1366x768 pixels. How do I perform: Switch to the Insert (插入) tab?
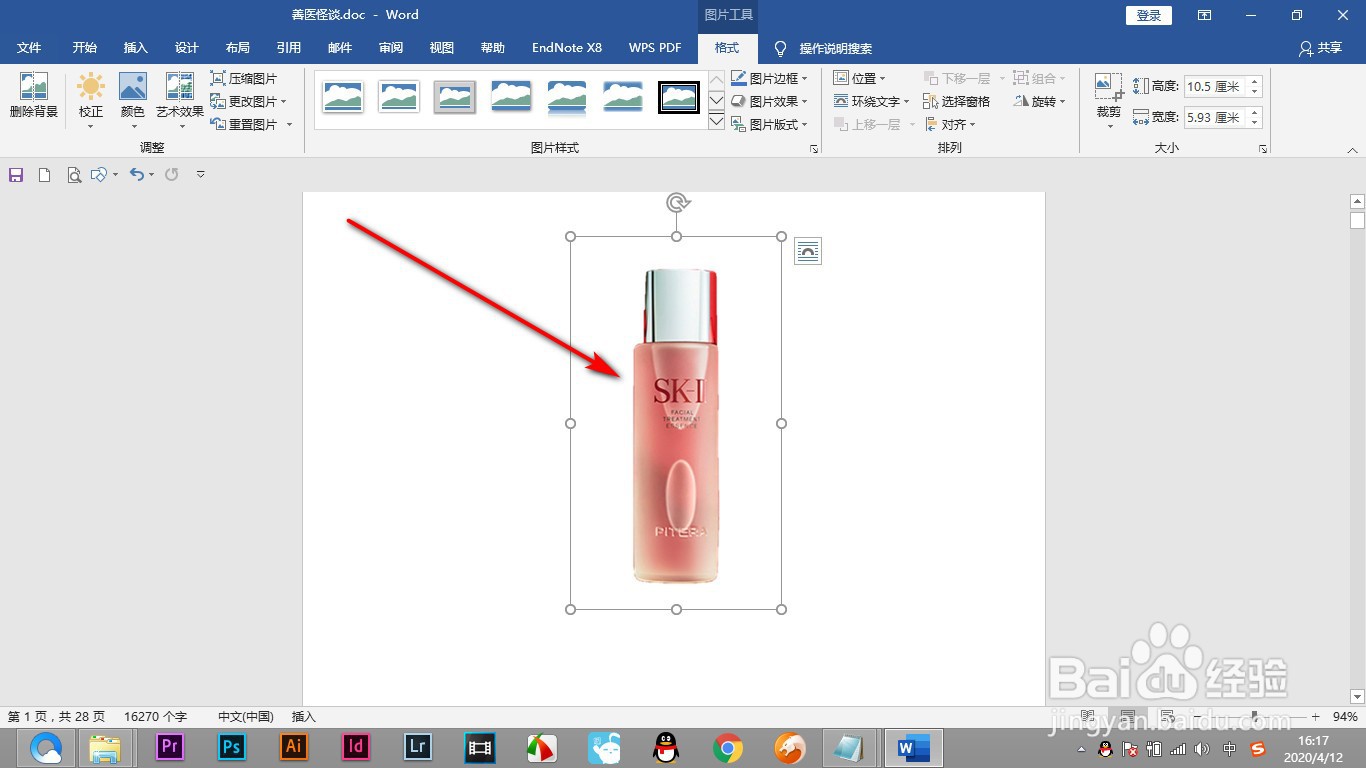(135, 48)
